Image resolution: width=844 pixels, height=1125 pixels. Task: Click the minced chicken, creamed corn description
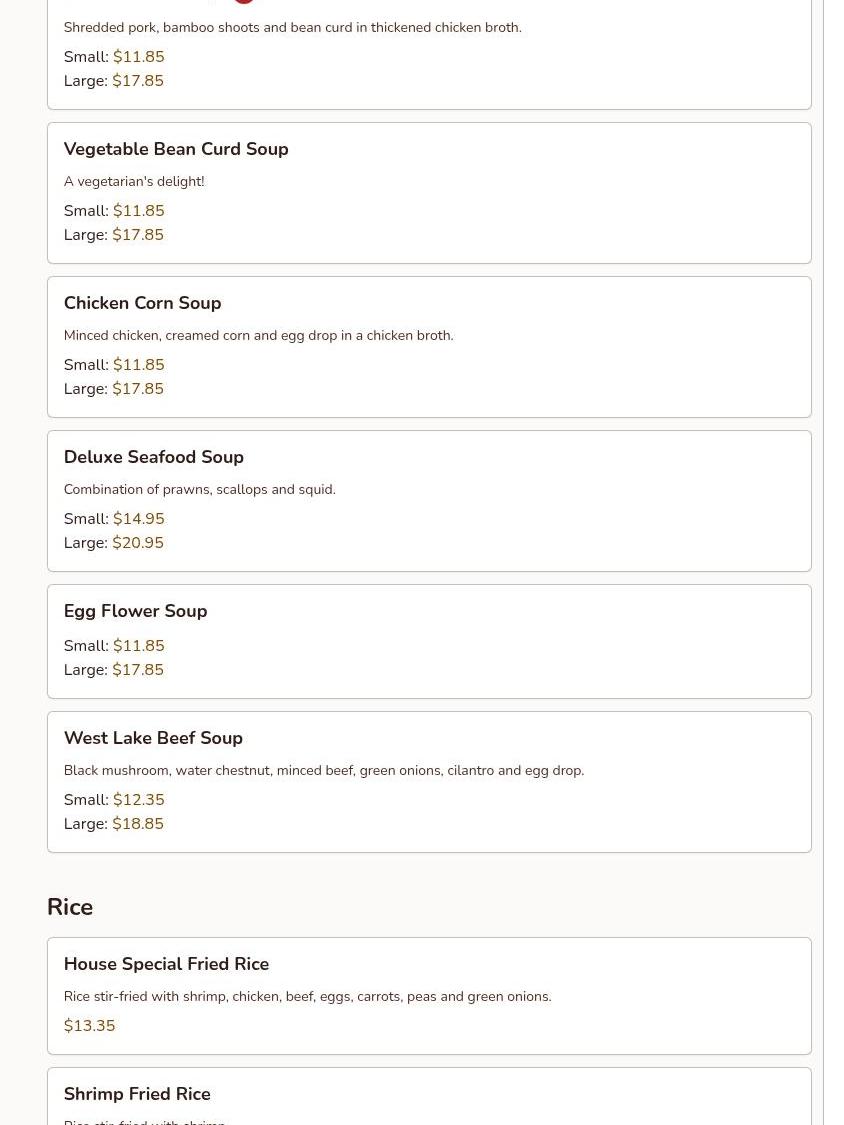(x=258, y=335)
